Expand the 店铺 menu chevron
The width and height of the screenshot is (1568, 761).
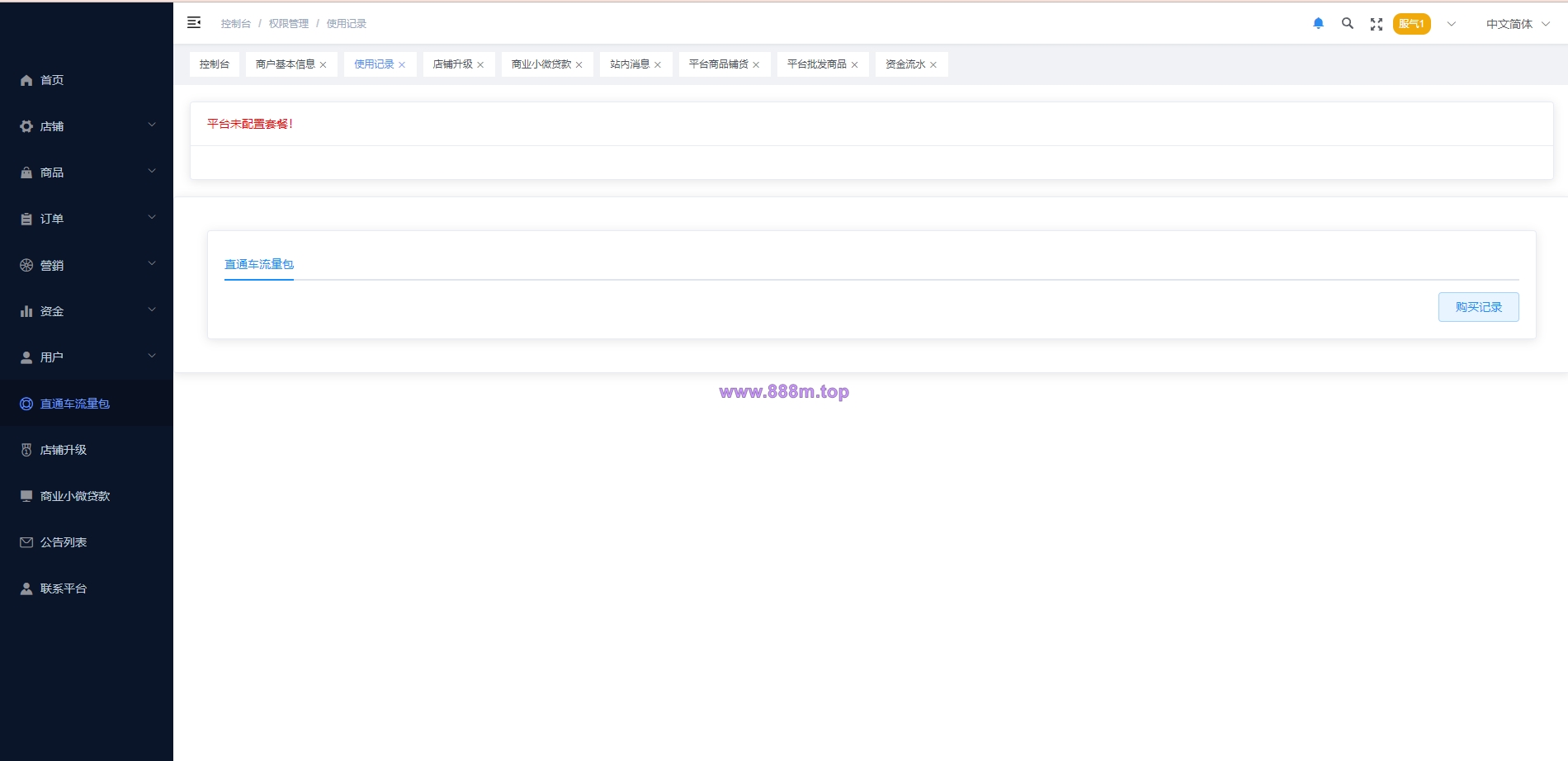(x=152, y=125)
